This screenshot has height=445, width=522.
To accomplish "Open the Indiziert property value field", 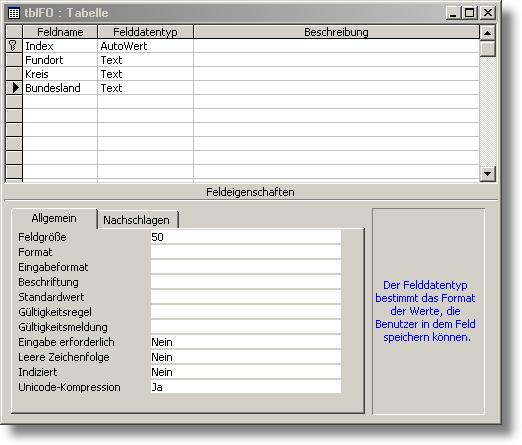I will tap(246, 372).
